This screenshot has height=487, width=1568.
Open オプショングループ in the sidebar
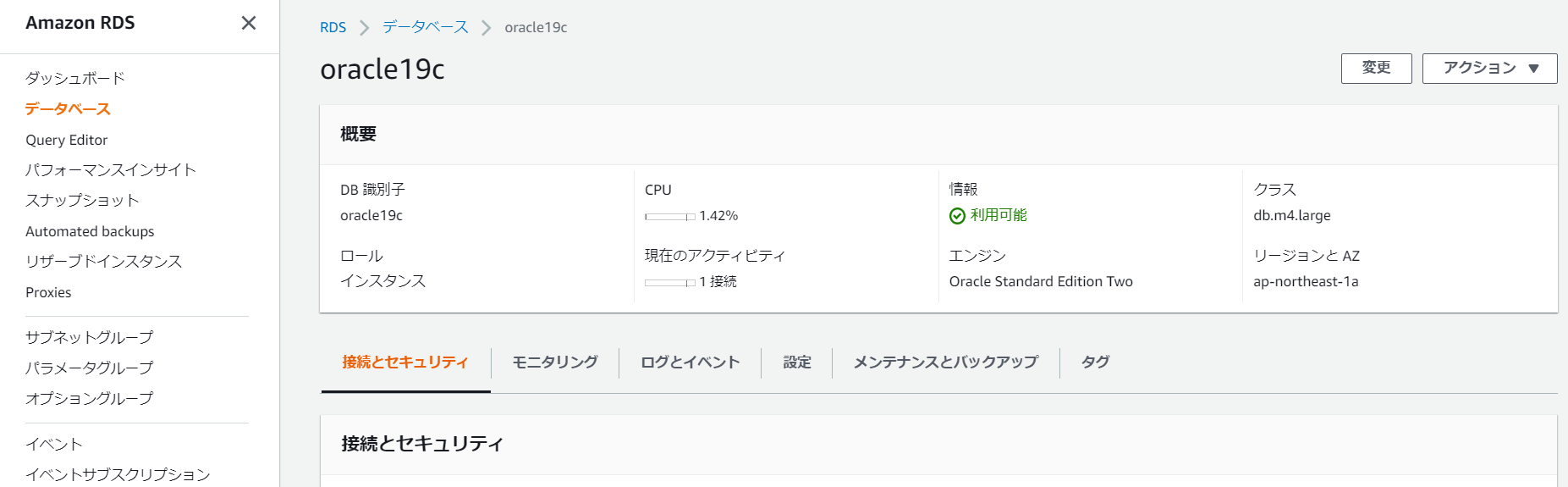click(x=90, y=398)
